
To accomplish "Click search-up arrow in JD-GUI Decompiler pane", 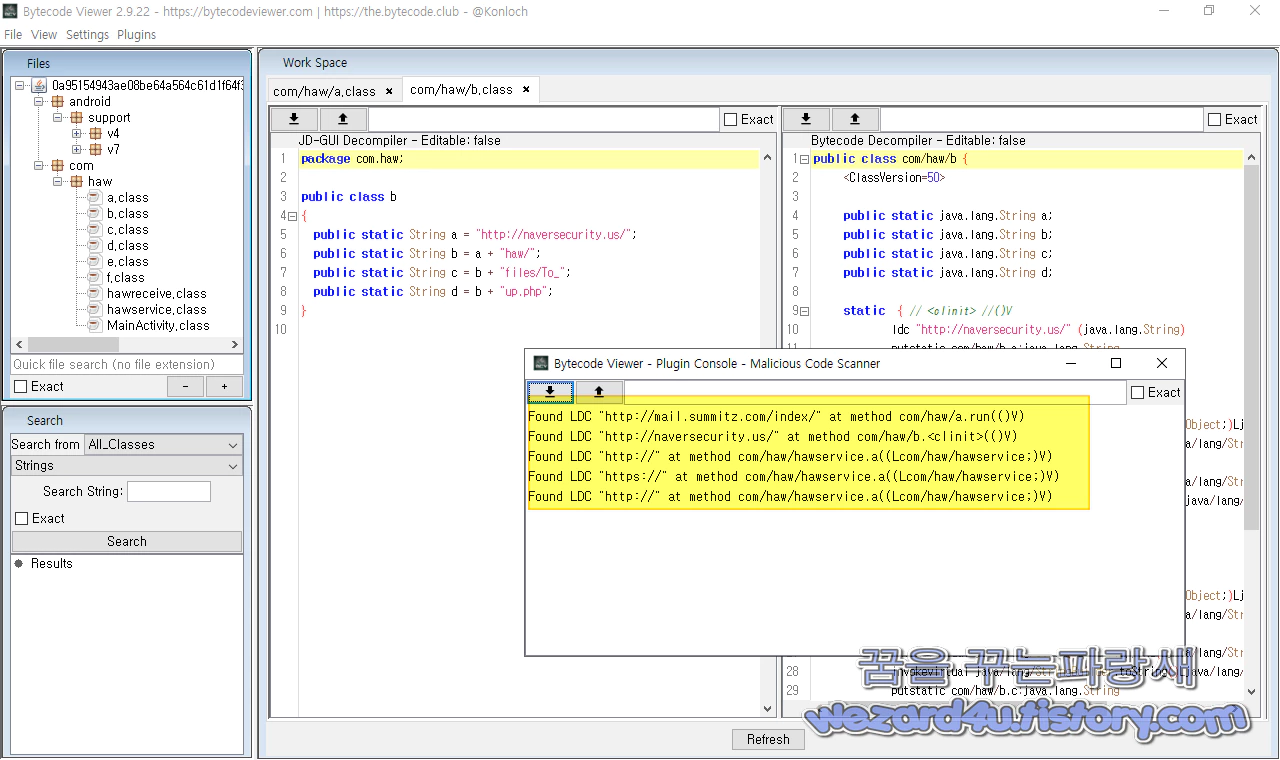I will pos(343,119).
